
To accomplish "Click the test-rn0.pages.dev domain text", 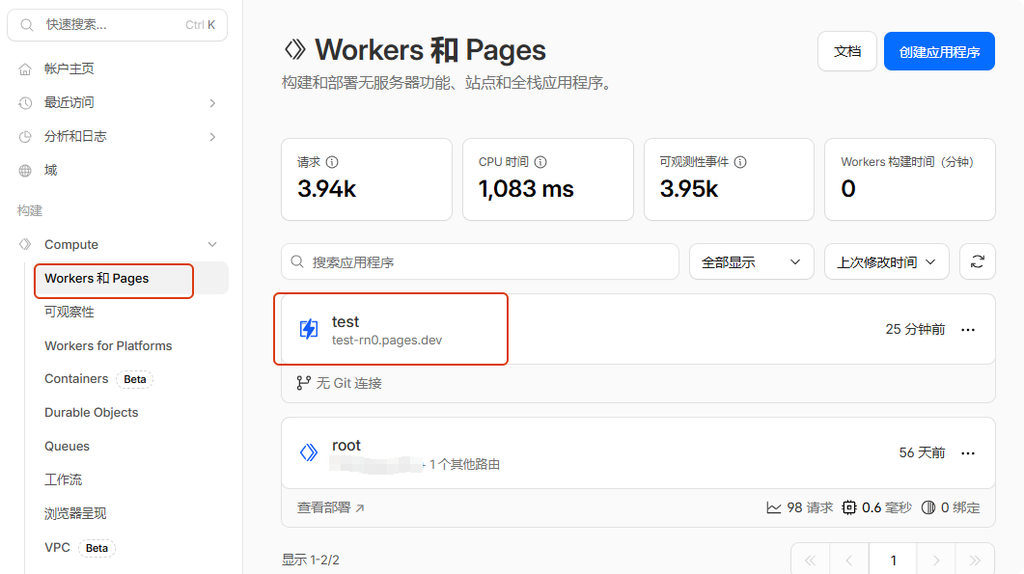I will pos(387,340).
